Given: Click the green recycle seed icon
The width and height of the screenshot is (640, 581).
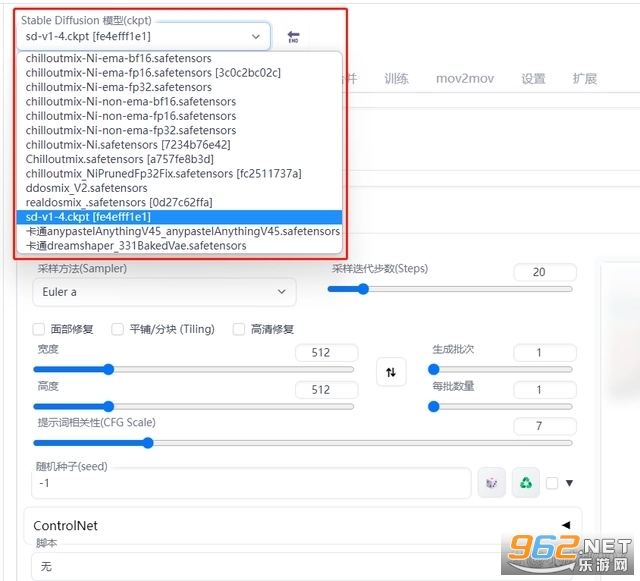Looking at the screenshot, I should pos(526,483).
